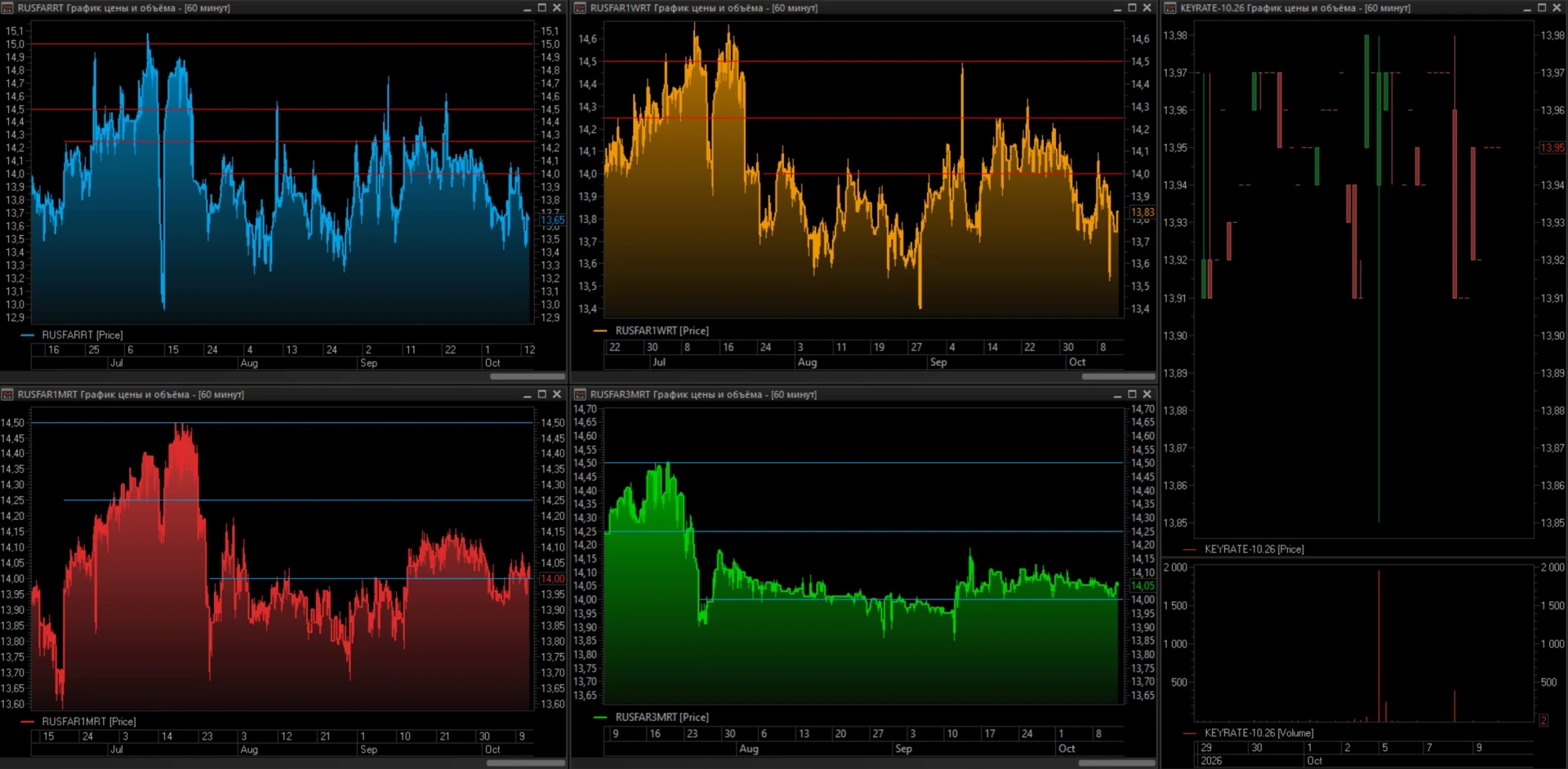Select the RUSFARRT [Price] legend label
This screenshot has width=1568, height=769.
(x=82, y=335)
